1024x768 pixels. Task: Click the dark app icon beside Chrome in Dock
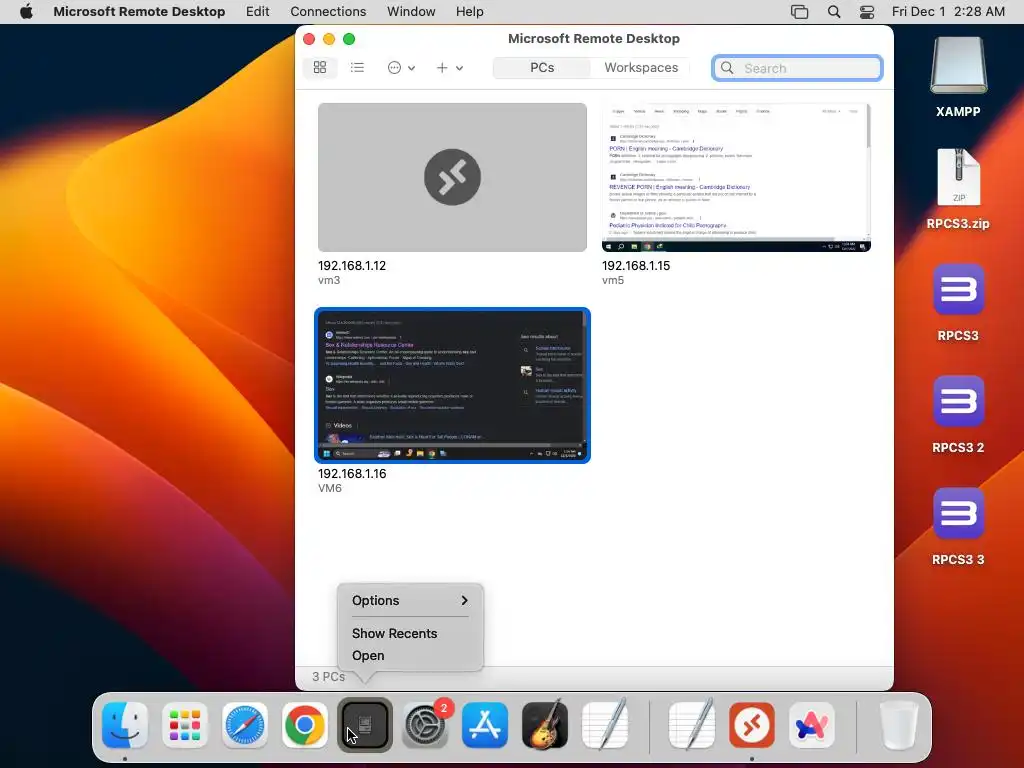tap(365, 725)
